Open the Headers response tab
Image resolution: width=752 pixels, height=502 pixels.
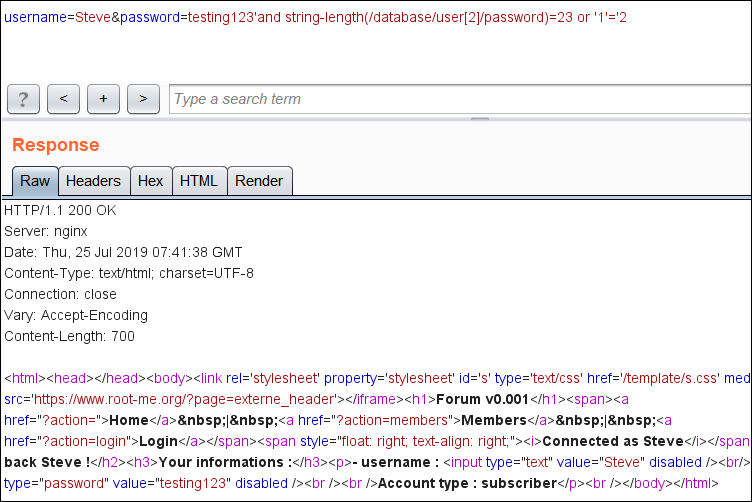94,181
